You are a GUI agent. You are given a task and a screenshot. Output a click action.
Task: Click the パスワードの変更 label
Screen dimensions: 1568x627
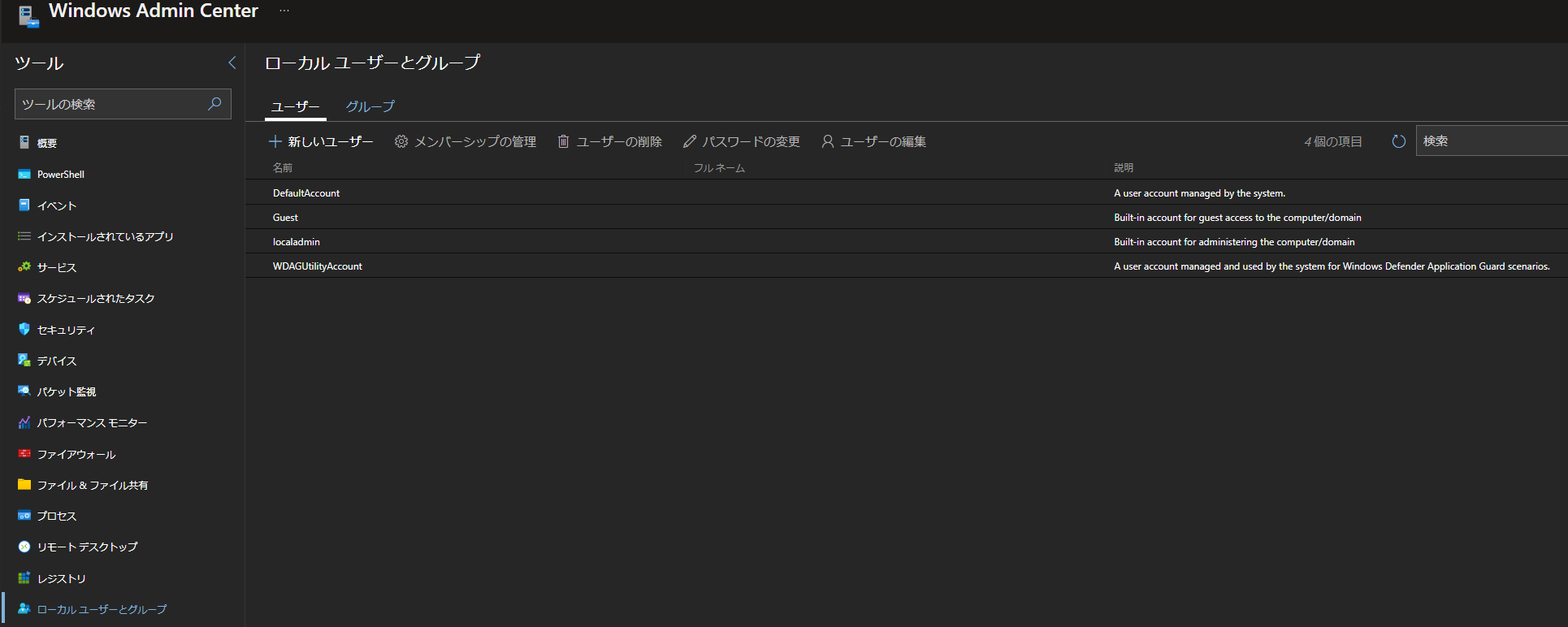[752, 141]
